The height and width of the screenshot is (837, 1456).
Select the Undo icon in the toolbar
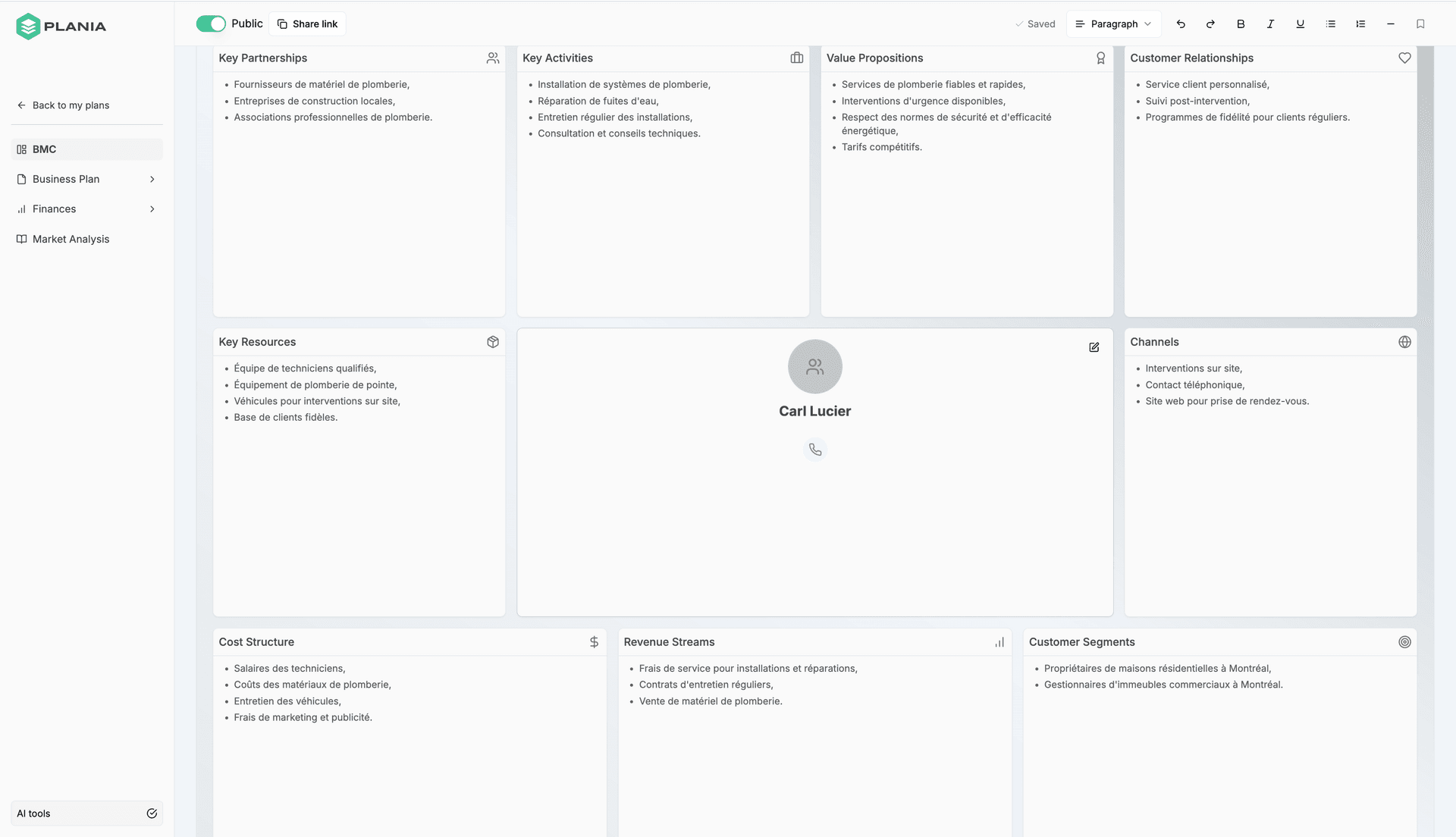click(x=1180, y=24)
